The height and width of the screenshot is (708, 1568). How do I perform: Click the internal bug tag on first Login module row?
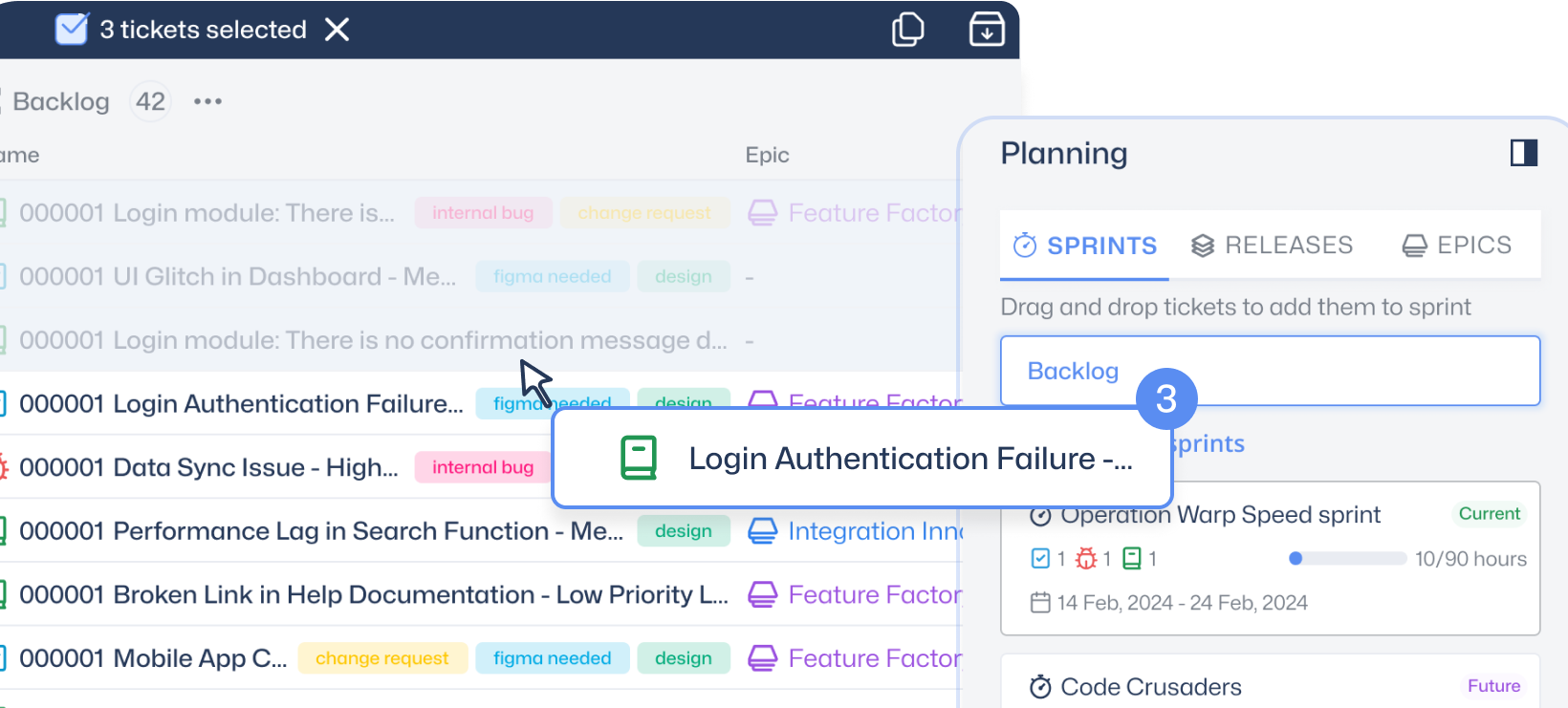[483, 213]
